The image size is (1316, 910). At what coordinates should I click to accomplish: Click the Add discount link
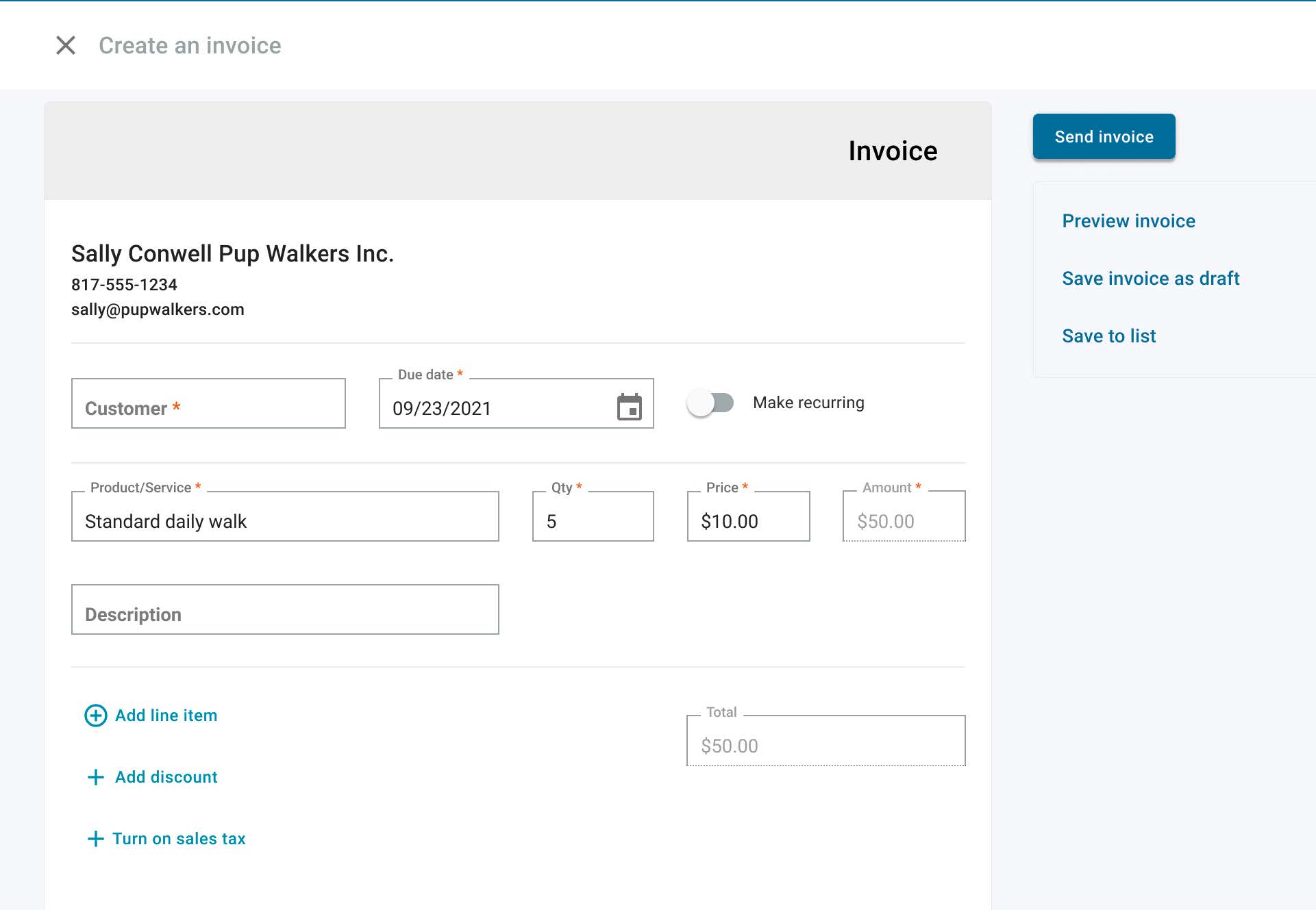coord(166,777)
